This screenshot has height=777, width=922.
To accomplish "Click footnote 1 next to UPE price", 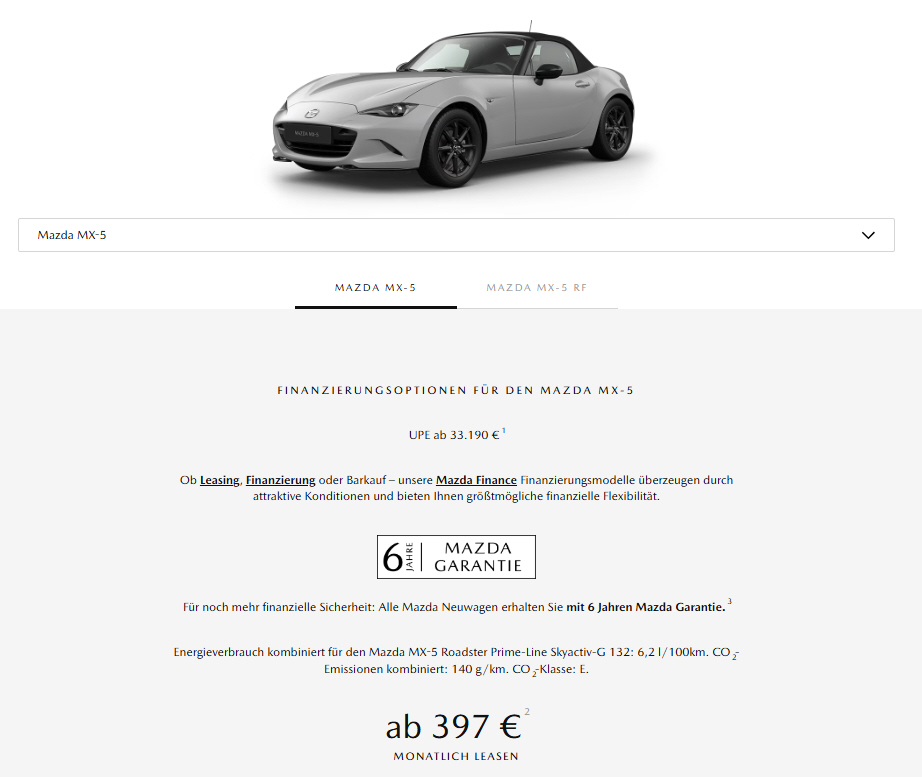I will pos(504,431).
